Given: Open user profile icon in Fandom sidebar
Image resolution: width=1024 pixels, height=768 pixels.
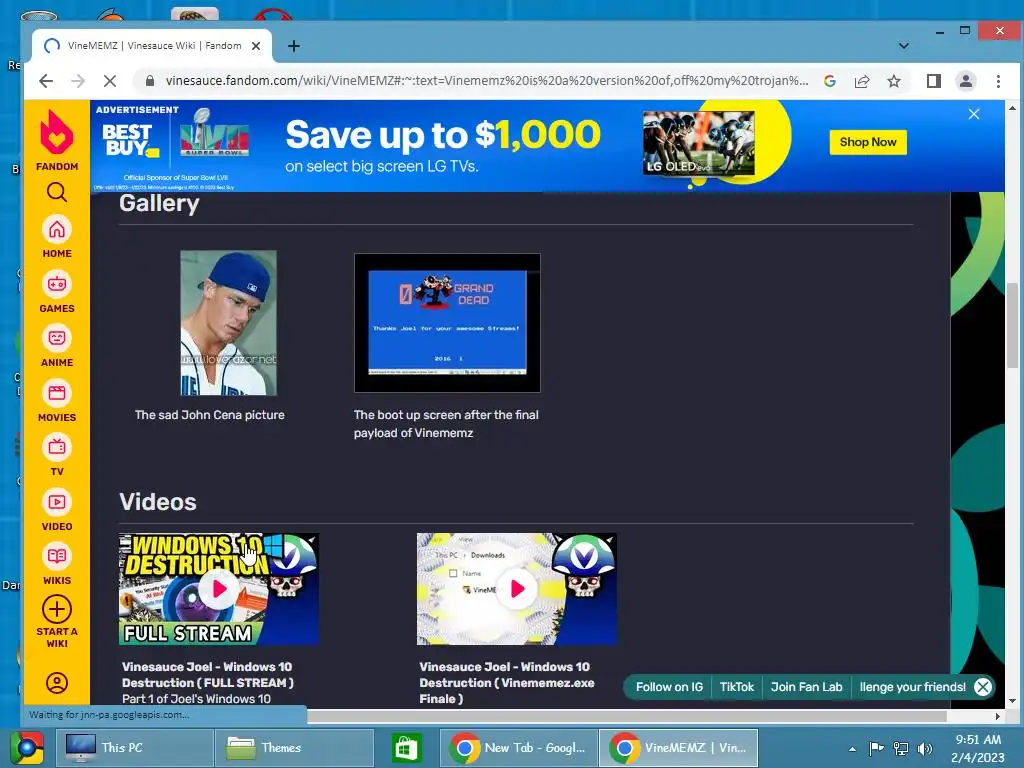Looking at the screenshot, I should coord(57,682).
